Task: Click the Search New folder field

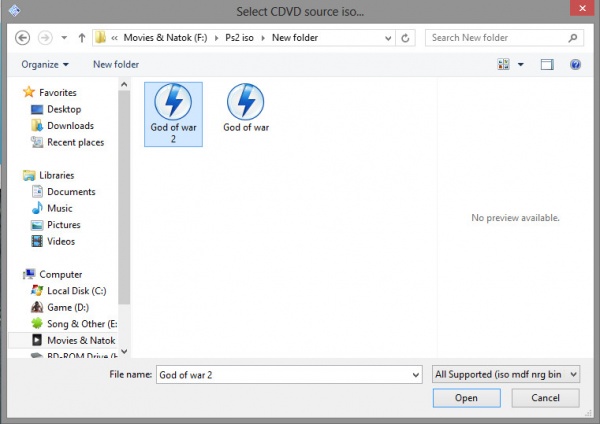Action: click(504, 38)
